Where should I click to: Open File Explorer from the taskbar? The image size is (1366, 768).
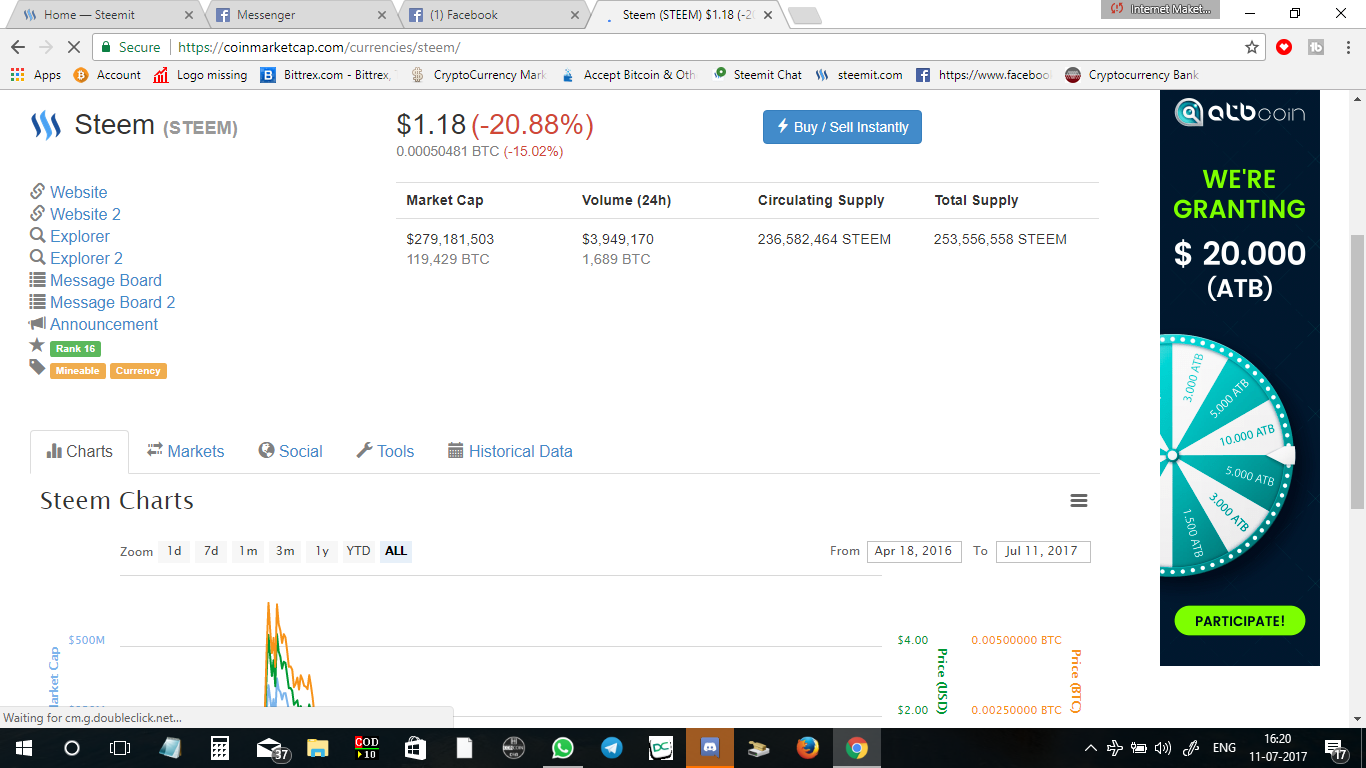318,748
